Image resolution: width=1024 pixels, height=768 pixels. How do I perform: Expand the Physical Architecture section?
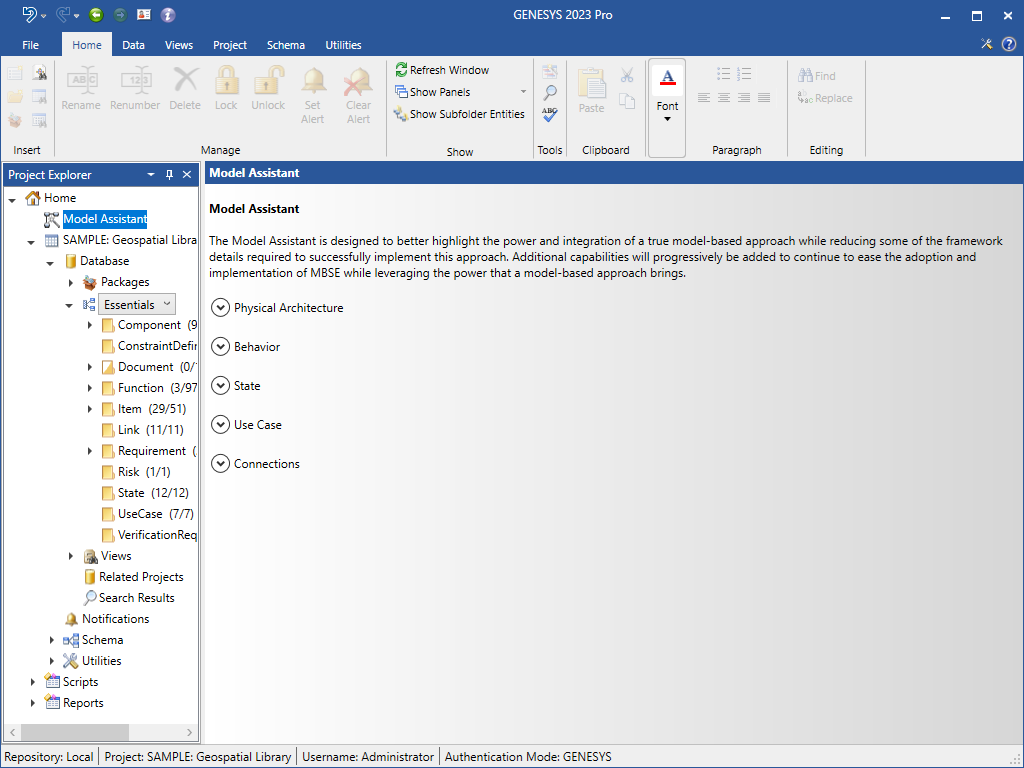coord(221,307)
